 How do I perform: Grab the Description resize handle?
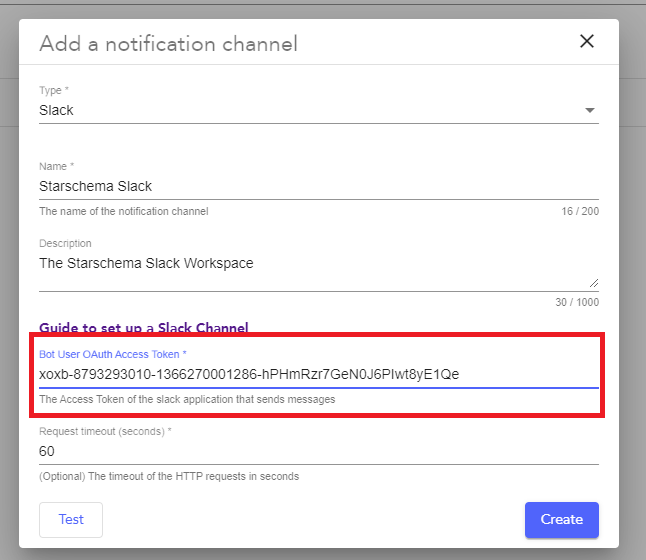tap(594, 283)
